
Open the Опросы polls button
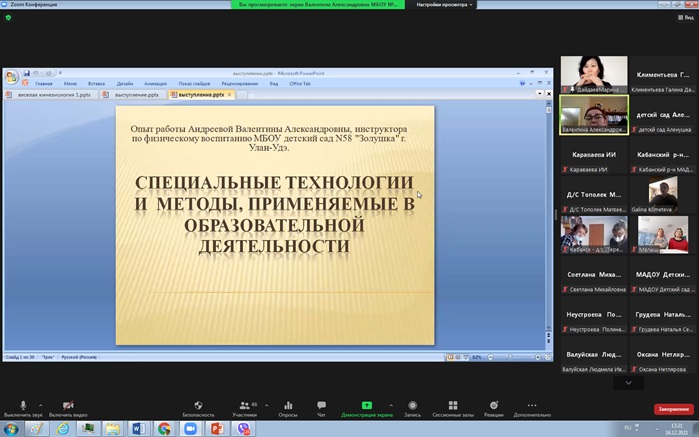click(288, 406)
